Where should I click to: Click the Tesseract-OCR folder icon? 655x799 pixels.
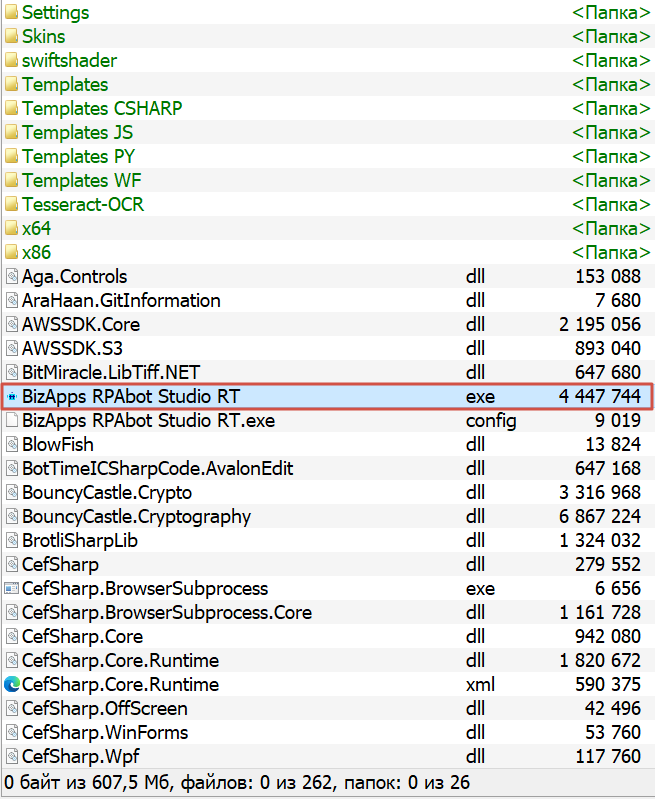pos(11,204)
